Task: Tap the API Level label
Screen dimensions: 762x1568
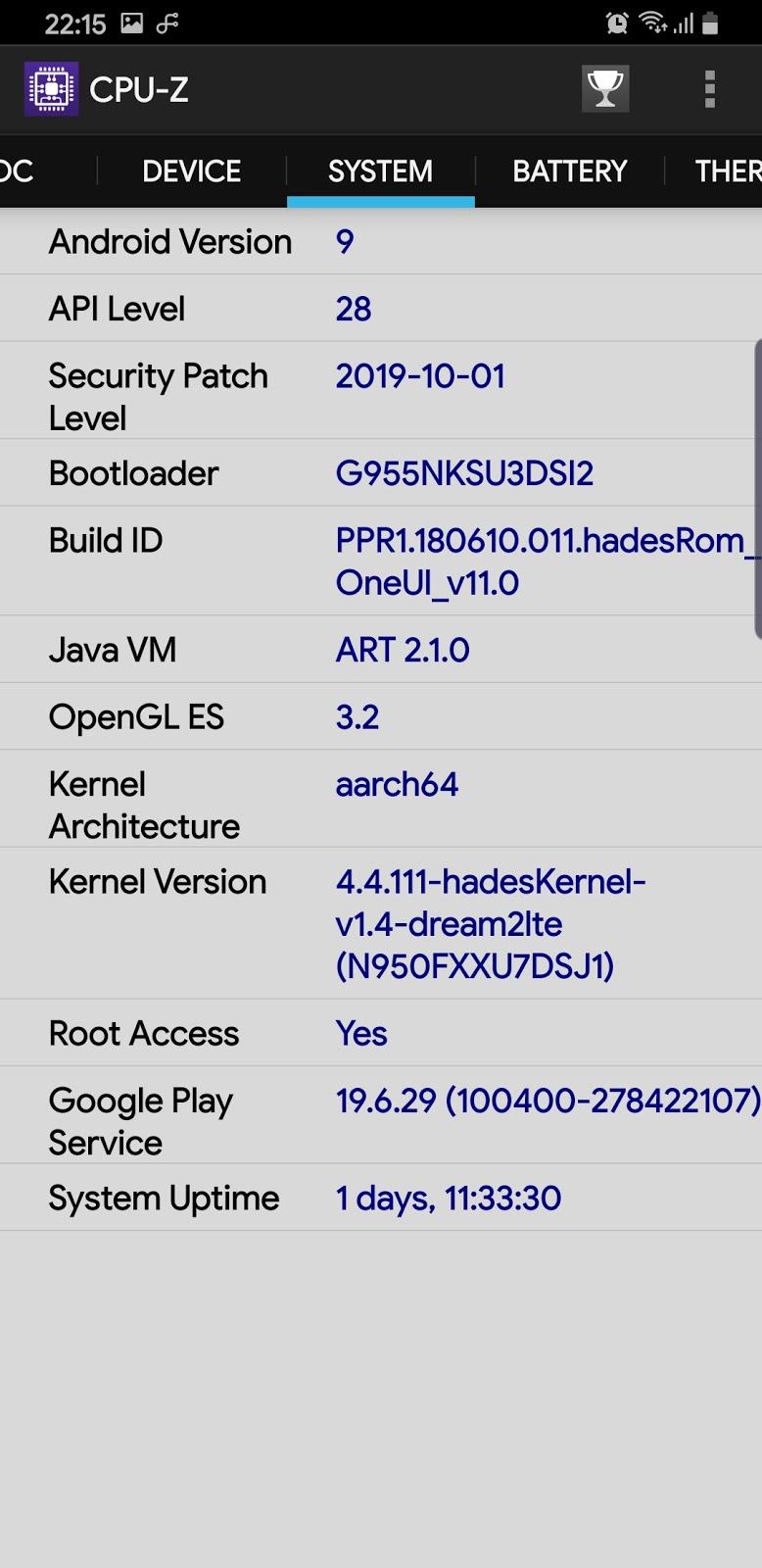Action: (x=117, y=310)
